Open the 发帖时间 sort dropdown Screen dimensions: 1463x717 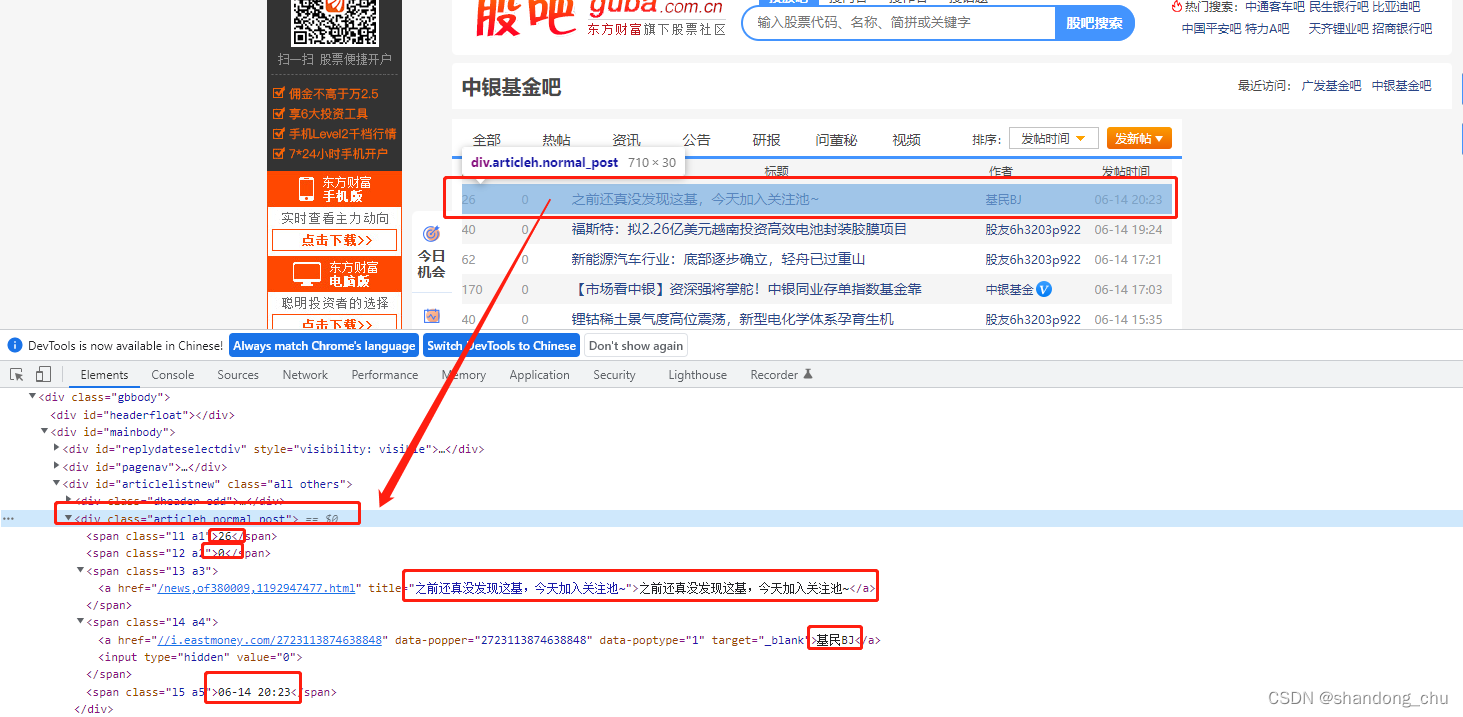(1054, 139)
